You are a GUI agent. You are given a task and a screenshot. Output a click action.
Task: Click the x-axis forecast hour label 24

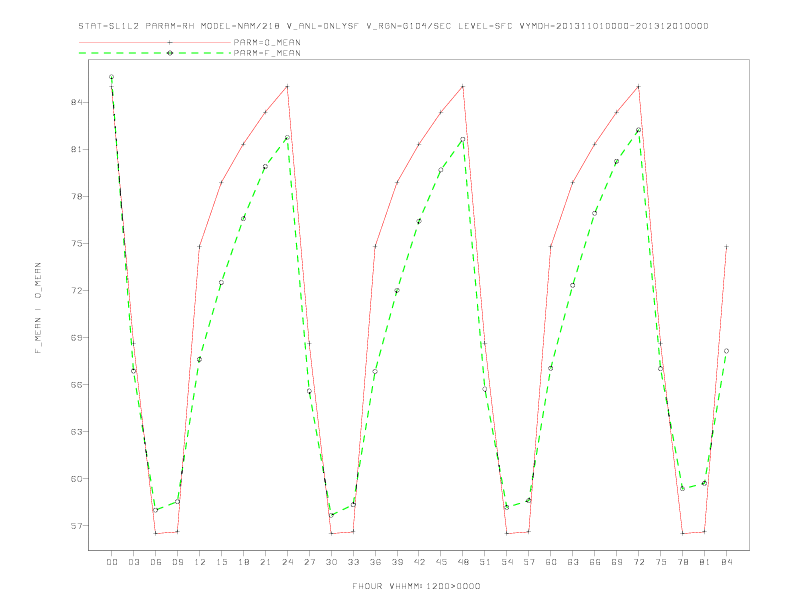point(287,562)
